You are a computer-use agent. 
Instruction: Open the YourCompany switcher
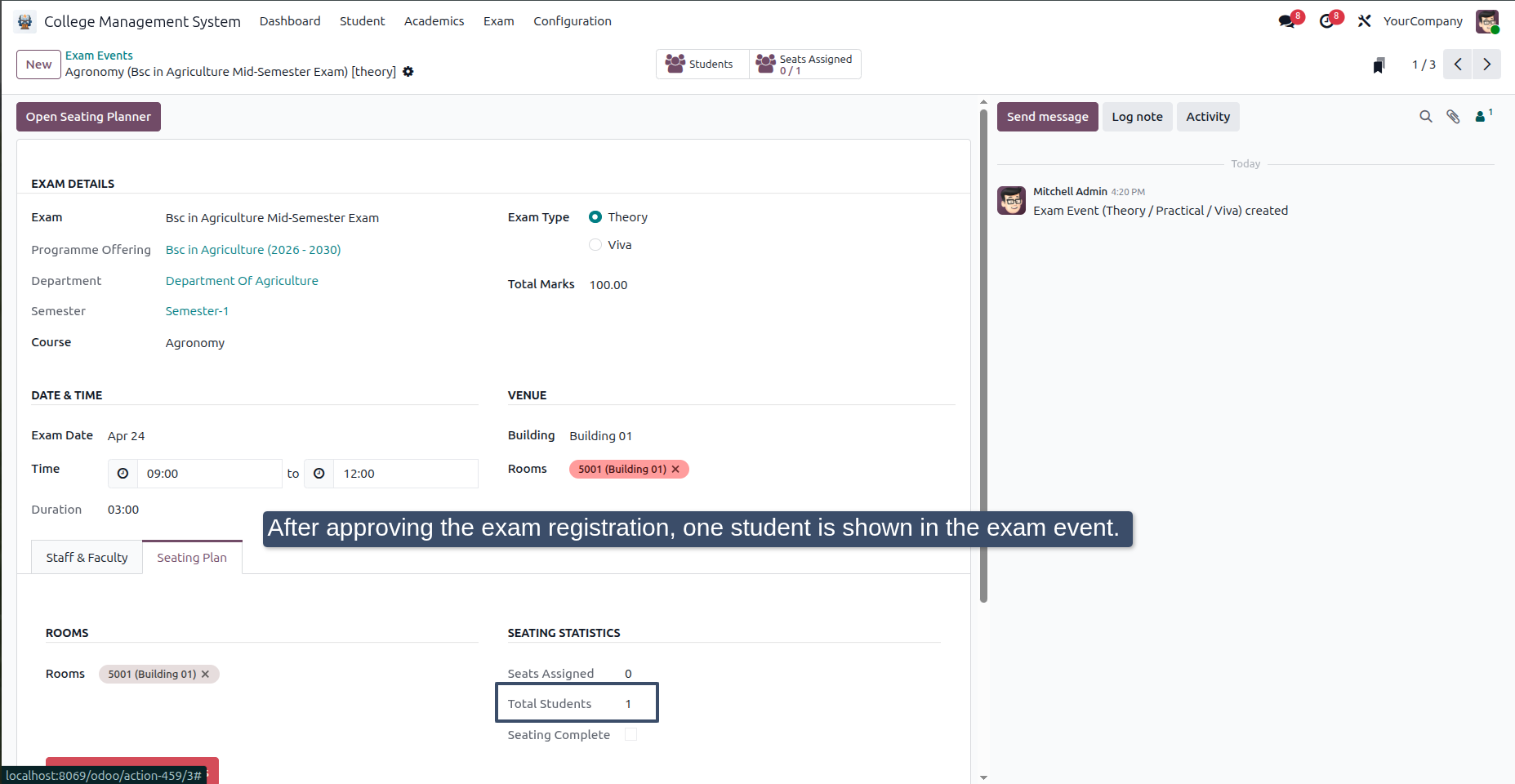tap(1423, 21)
